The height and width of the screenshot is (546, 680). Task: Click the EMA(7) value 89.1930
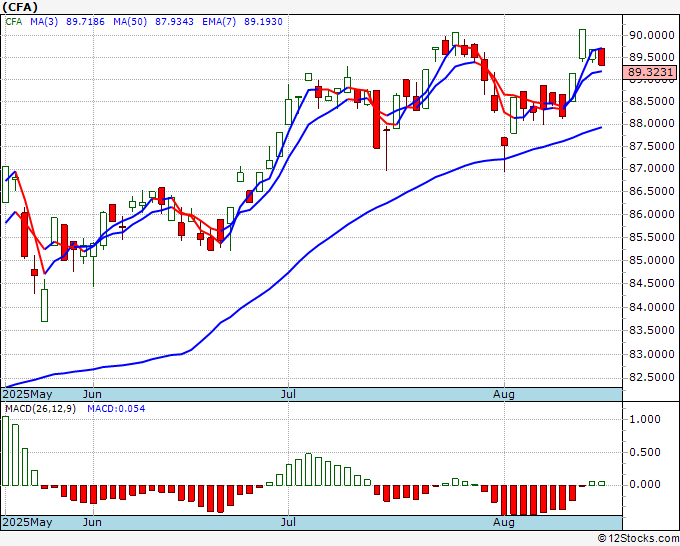tap(263, 21)
